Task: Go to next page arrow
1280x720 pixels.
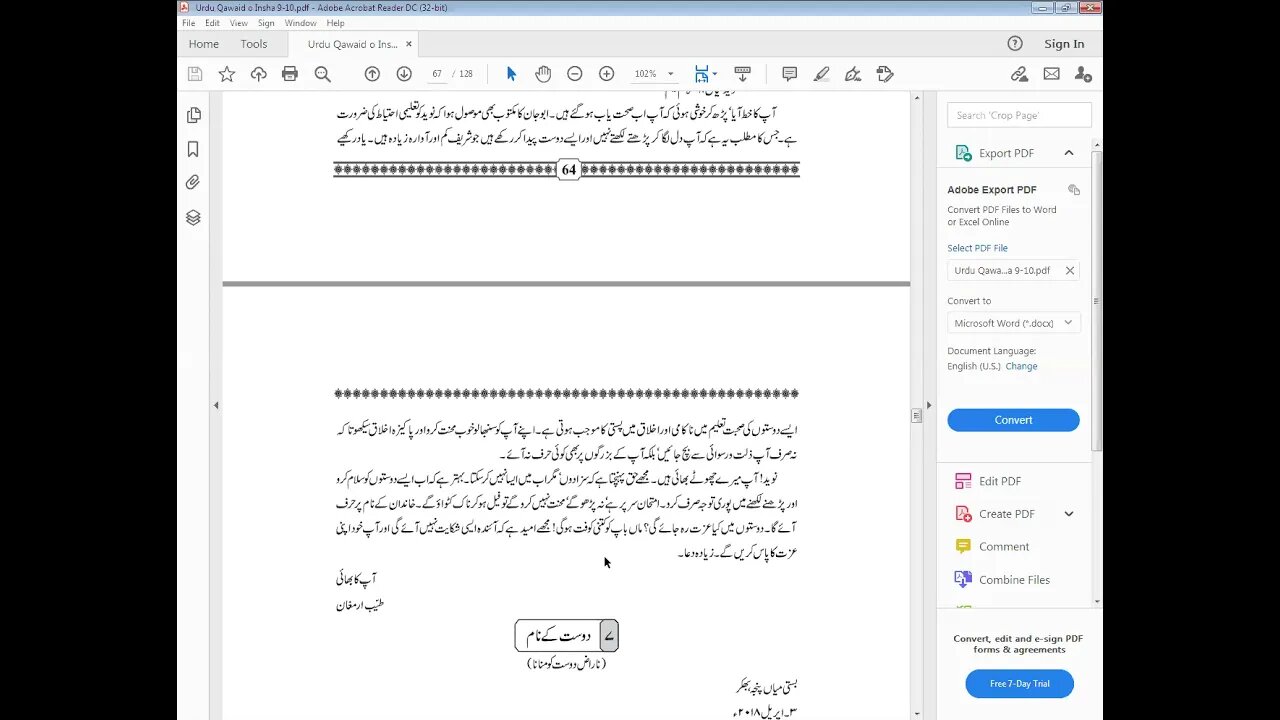Action: click(x=404, y=74)
